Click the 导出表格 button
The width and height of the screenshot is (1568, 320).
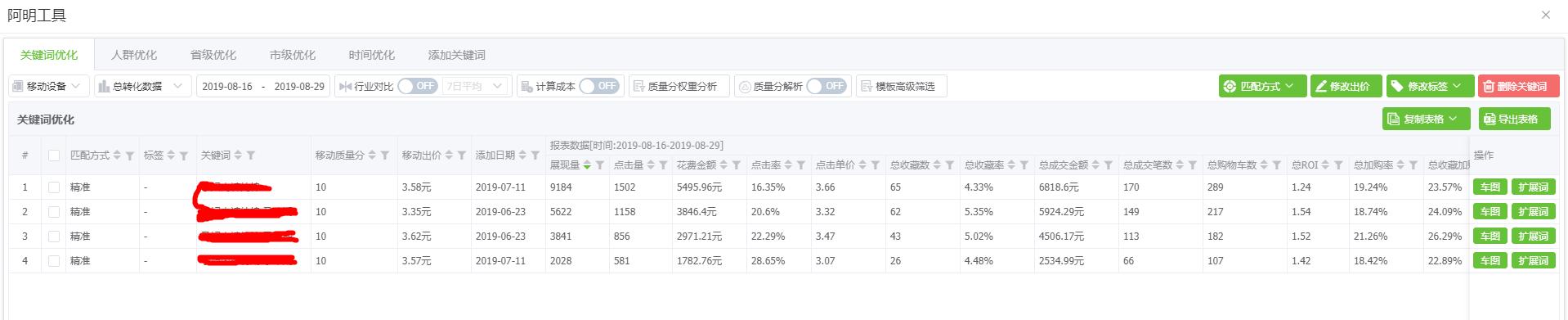tap(1515, 119)
